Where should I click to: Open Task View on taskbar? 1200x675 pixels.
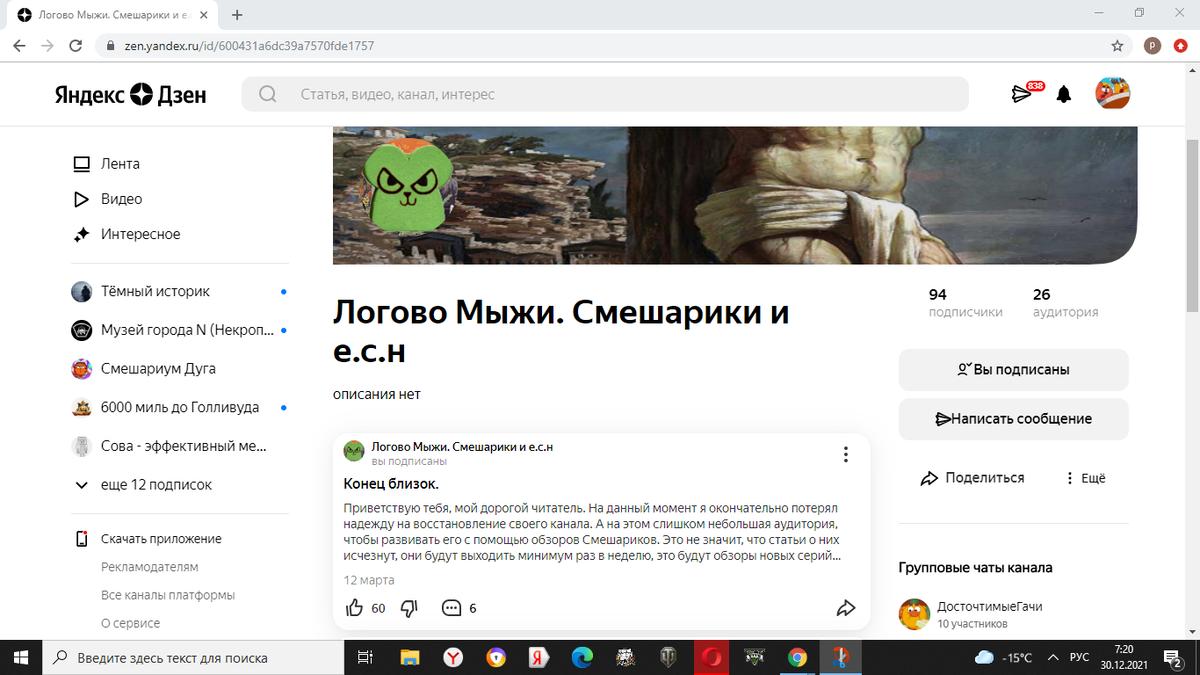point(365,658)
